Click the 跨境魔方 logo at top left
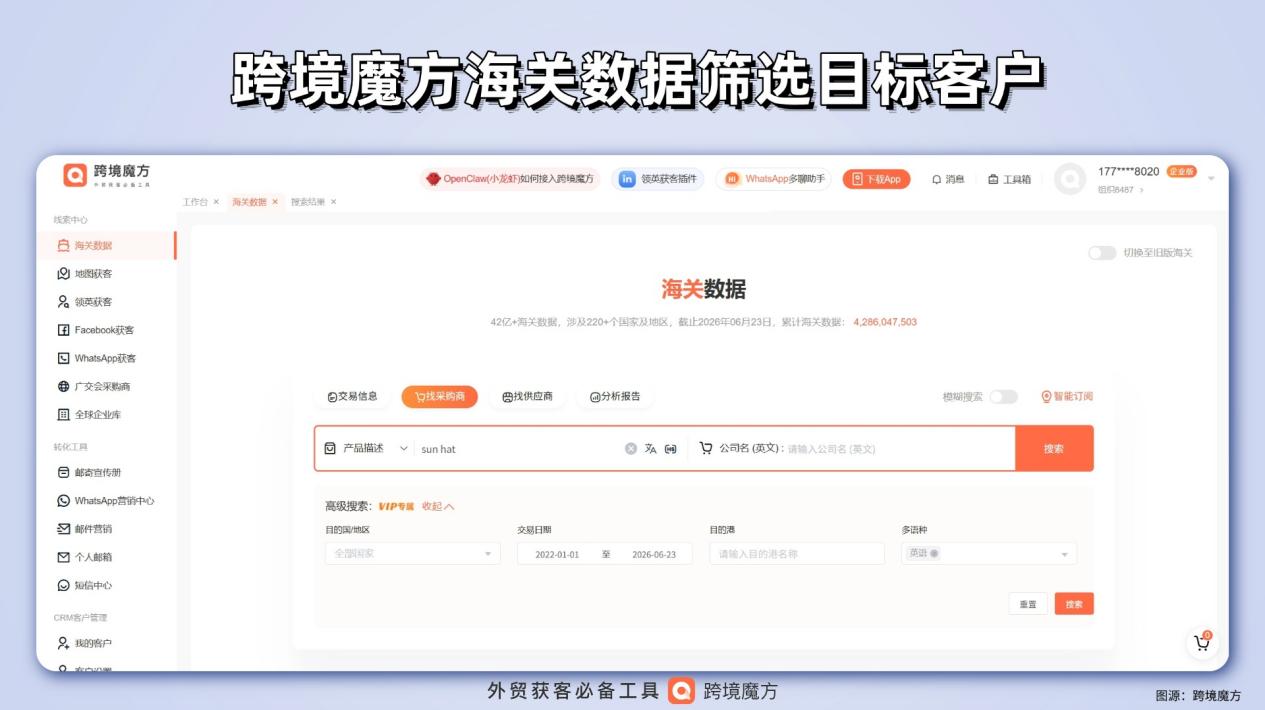This screenshot has height=710, width=1265. pyautogui.click(x=107, y=175)
